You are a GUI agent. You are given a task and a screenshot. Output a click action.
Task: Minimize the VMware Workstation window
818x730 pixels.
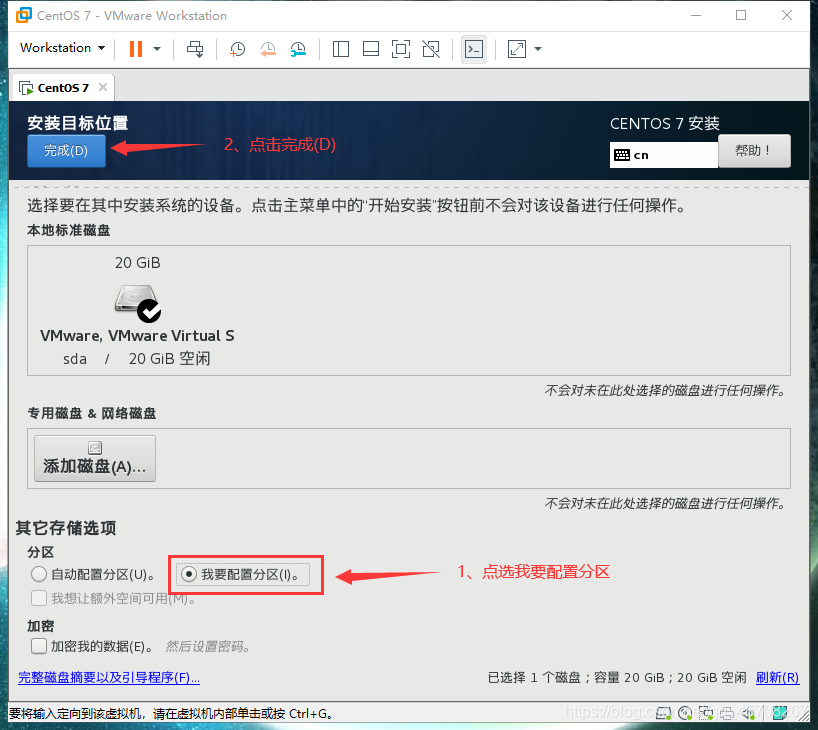point(695,15)
